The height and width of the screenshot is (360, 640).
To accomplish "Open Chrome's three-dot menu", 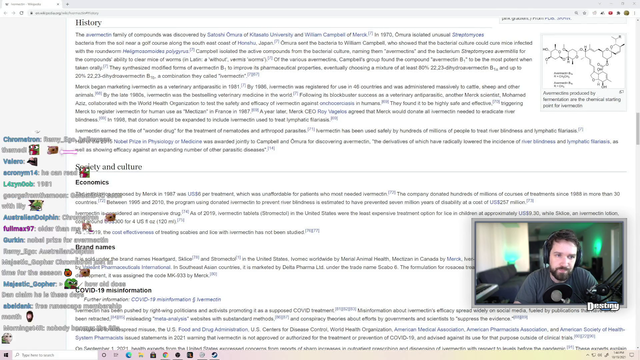I will click(x=634, y=13).
